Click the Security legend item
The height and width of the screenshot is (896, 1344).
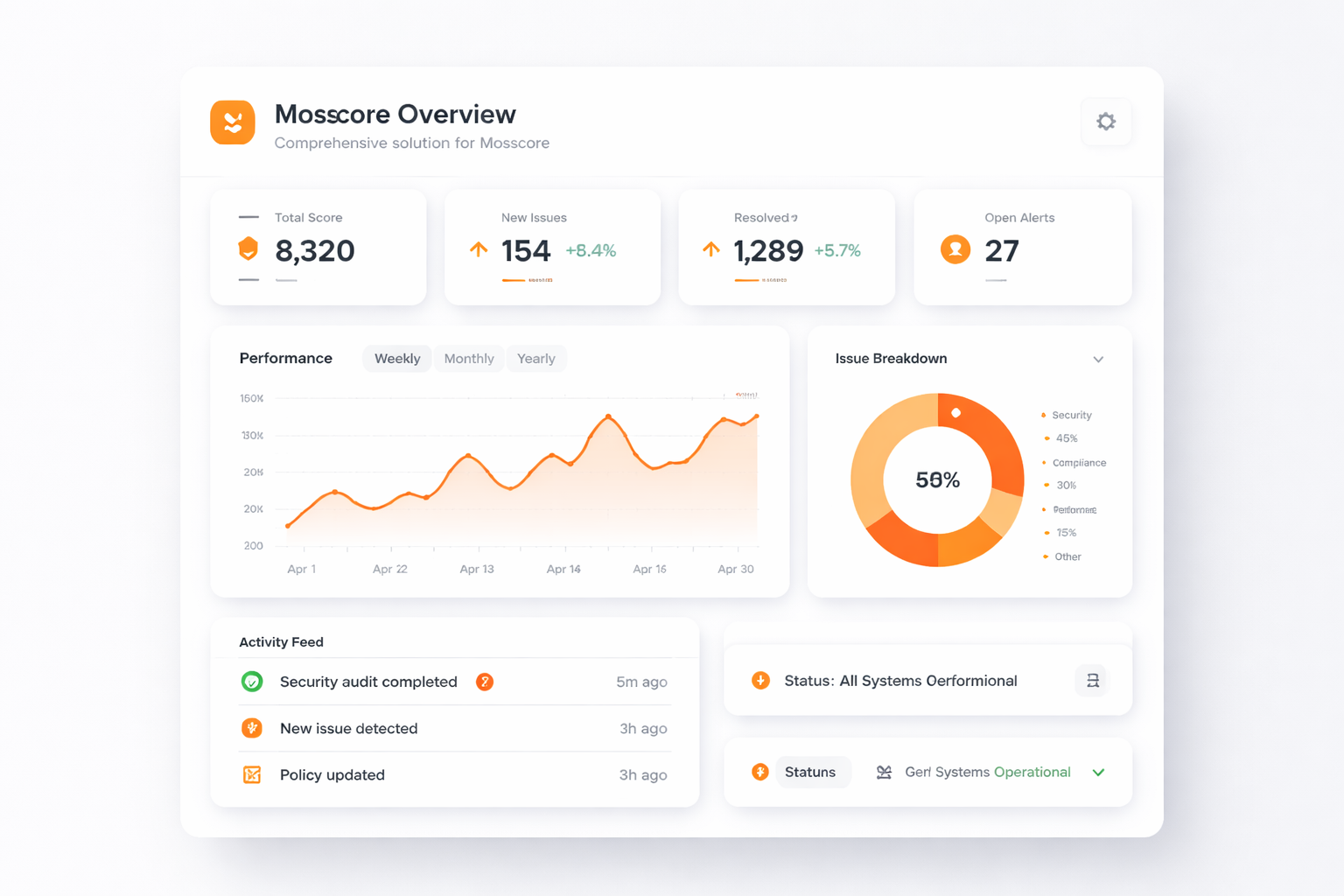coord(1071,416)
